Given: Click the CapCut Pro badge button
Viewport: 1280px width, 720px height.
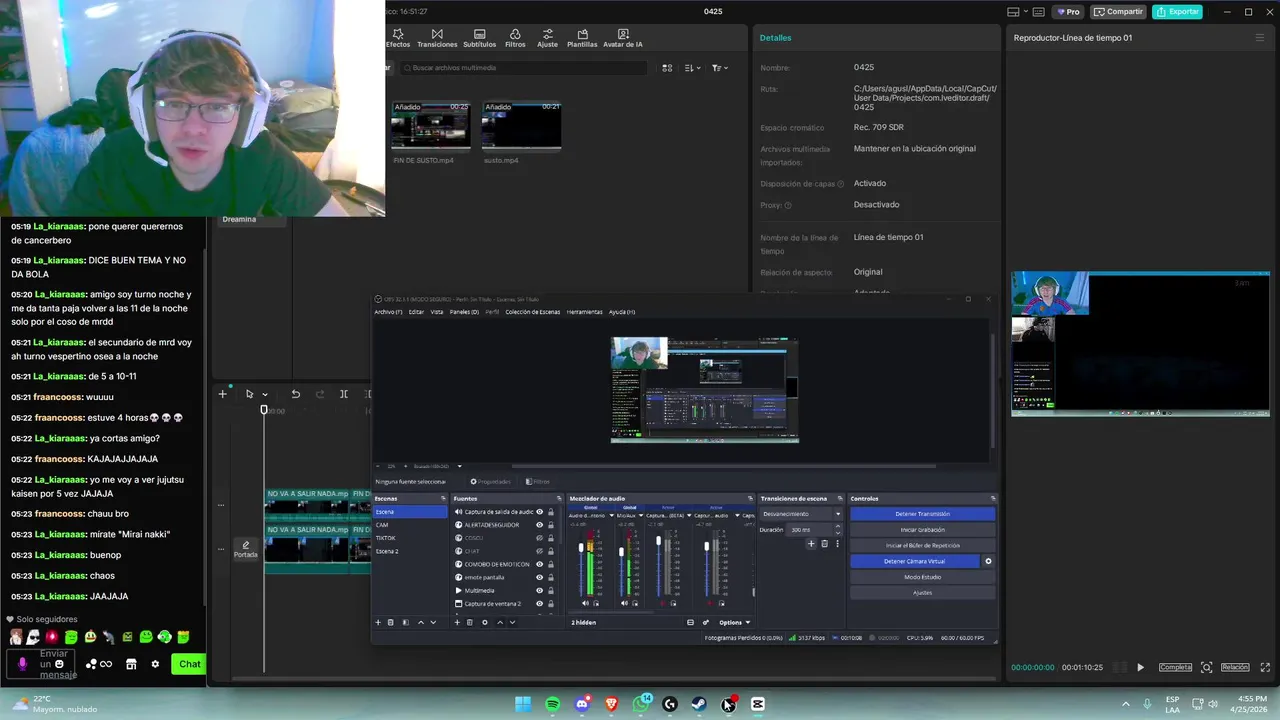Looking at the screenshot, I should click(1069, 12).
